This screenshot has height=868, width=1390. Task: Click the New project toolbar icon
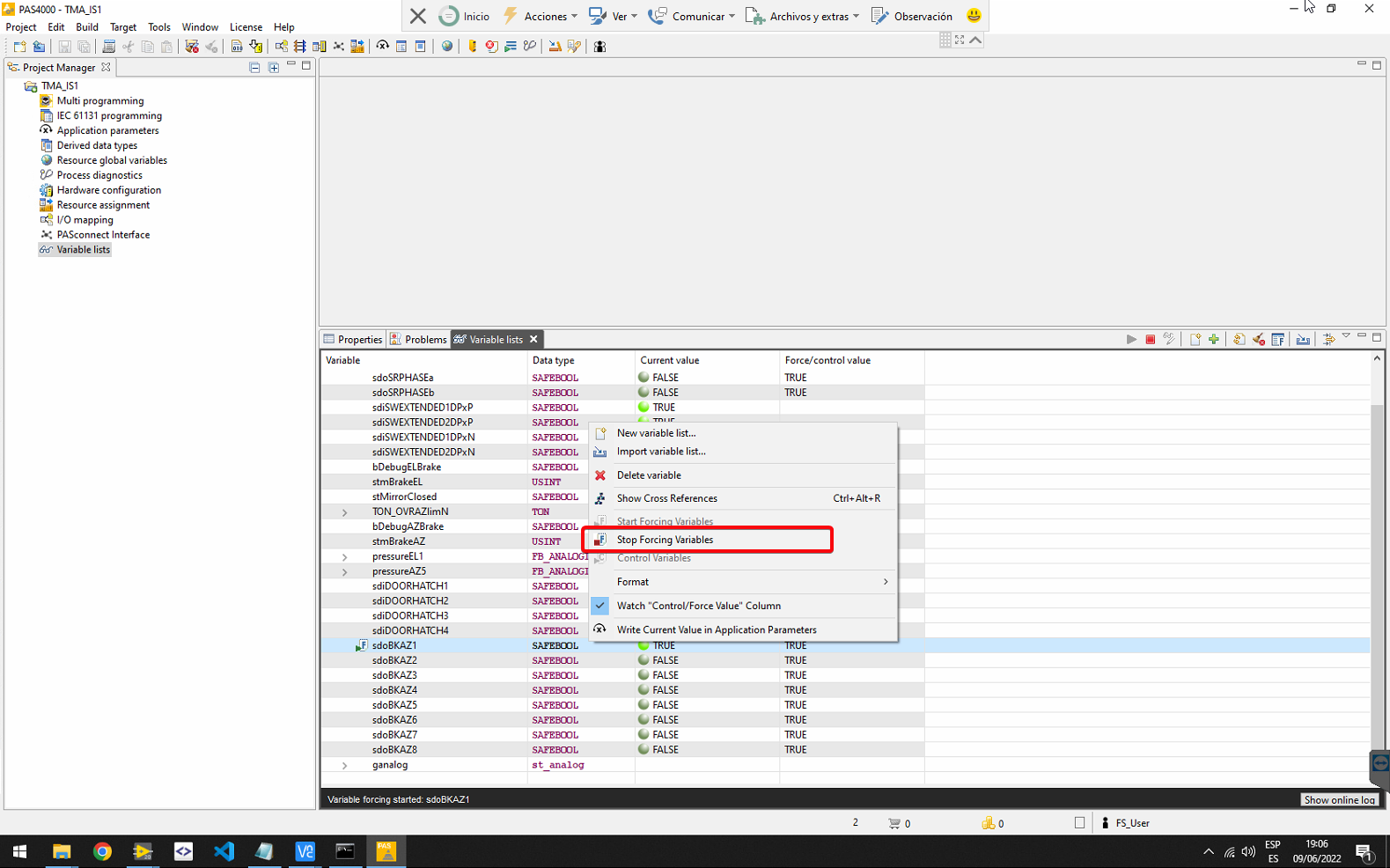point(19,46)
